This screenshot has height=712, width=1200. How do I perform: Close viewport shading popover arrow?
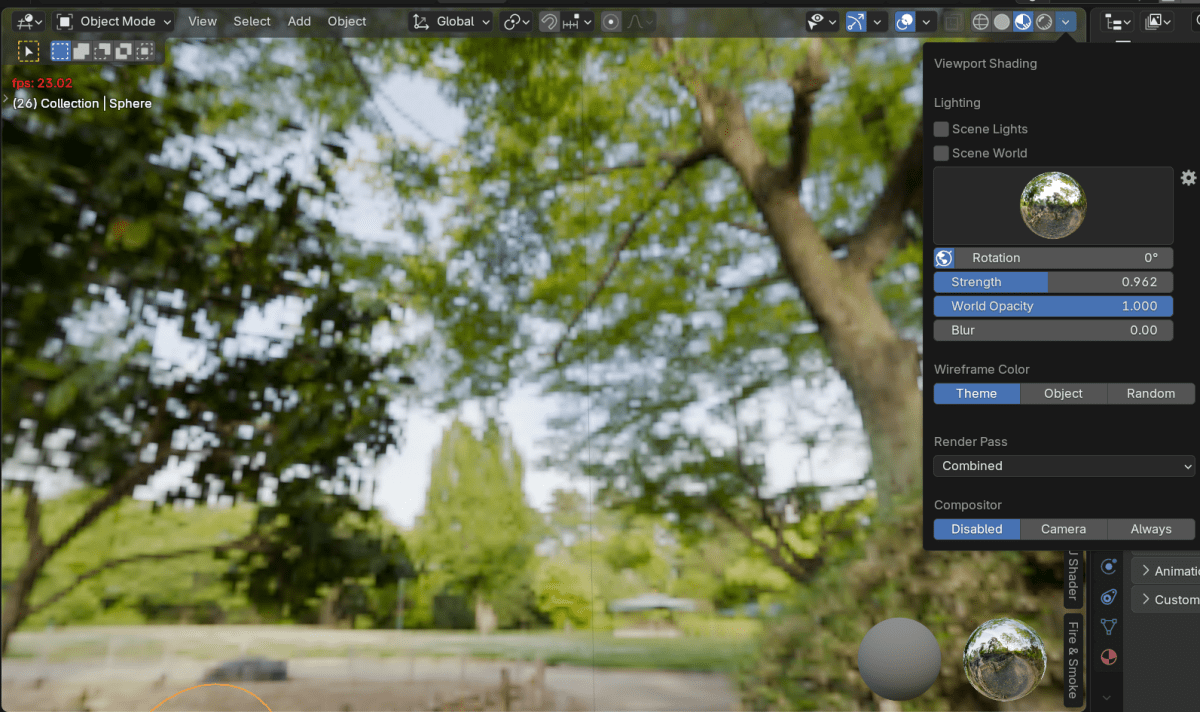click(1066, 21)
